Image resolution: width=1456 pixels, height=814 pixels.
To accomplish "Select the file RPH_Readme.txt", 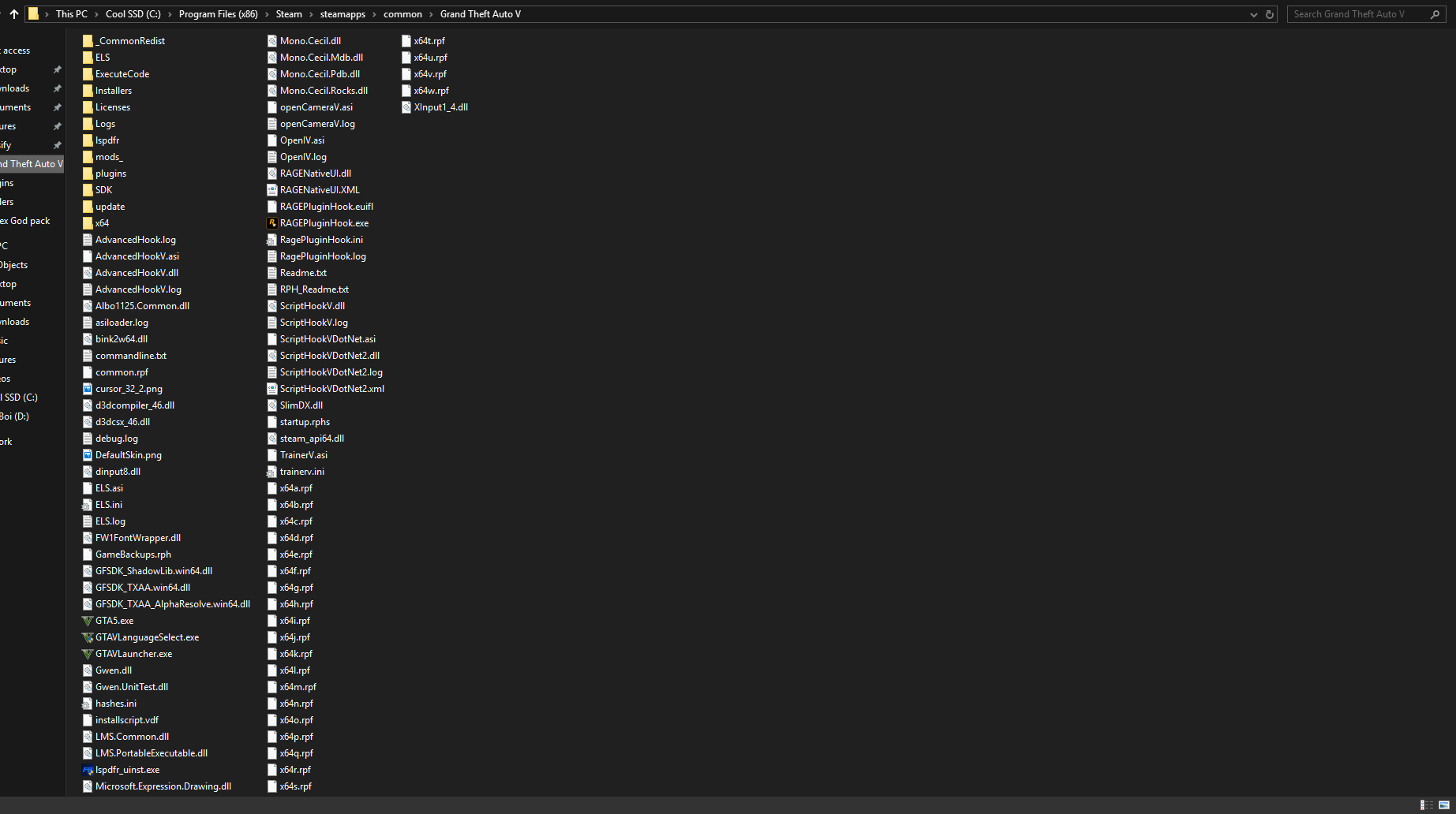I will (314, 289).
